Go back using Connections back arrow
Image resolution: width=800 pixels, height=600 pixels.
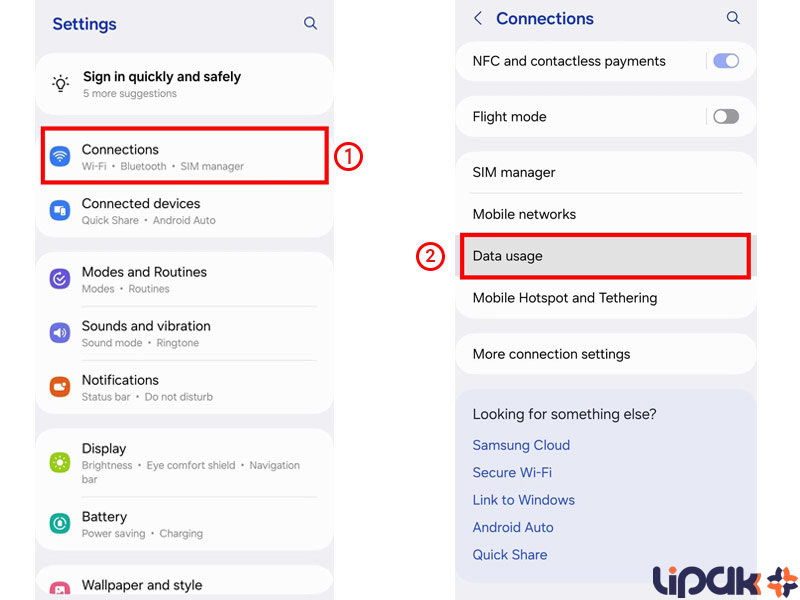[478, 18]
